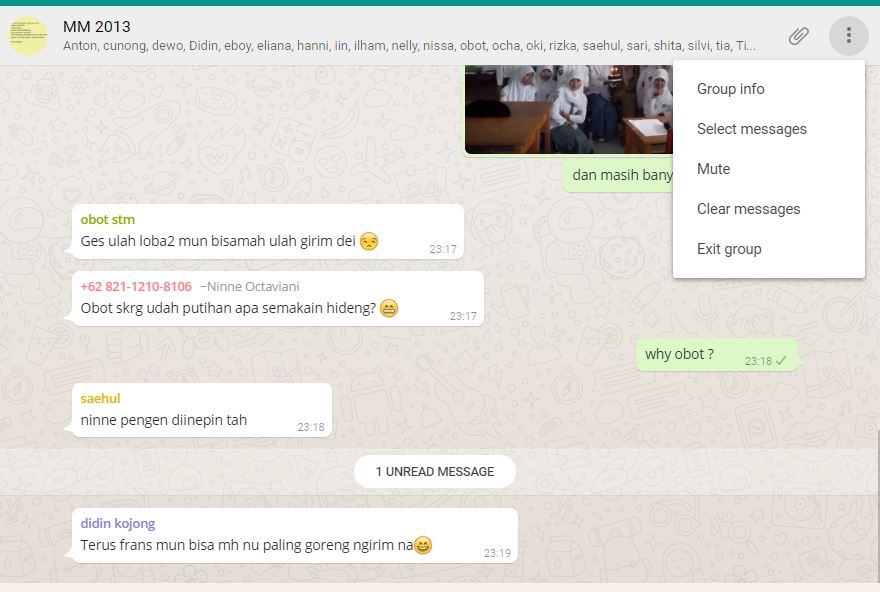
Task: Click the paperclip attach icon
Action: (x=798, y=36)
